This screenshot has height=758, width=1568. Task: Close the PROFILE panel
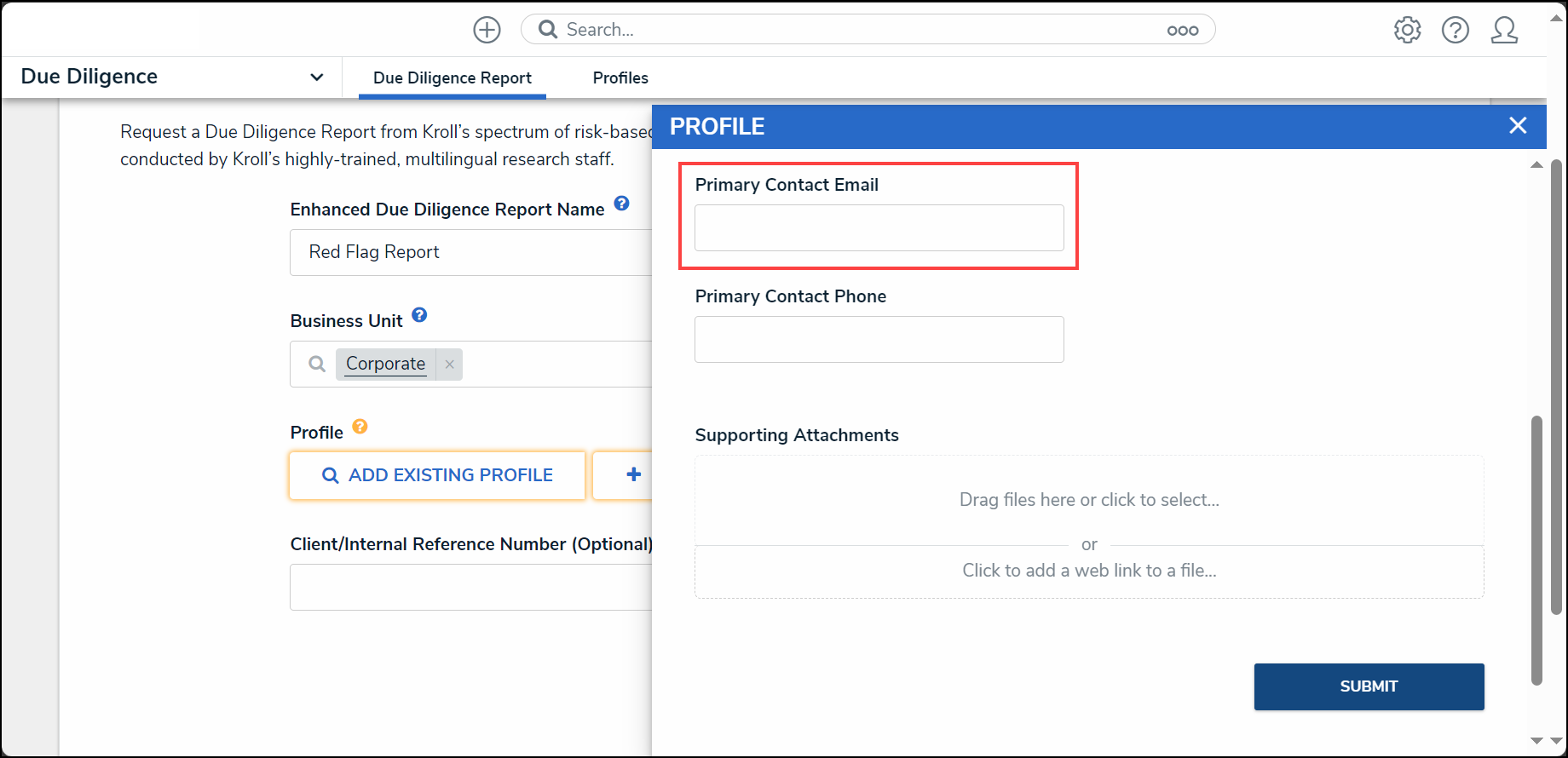(1518, 126)
